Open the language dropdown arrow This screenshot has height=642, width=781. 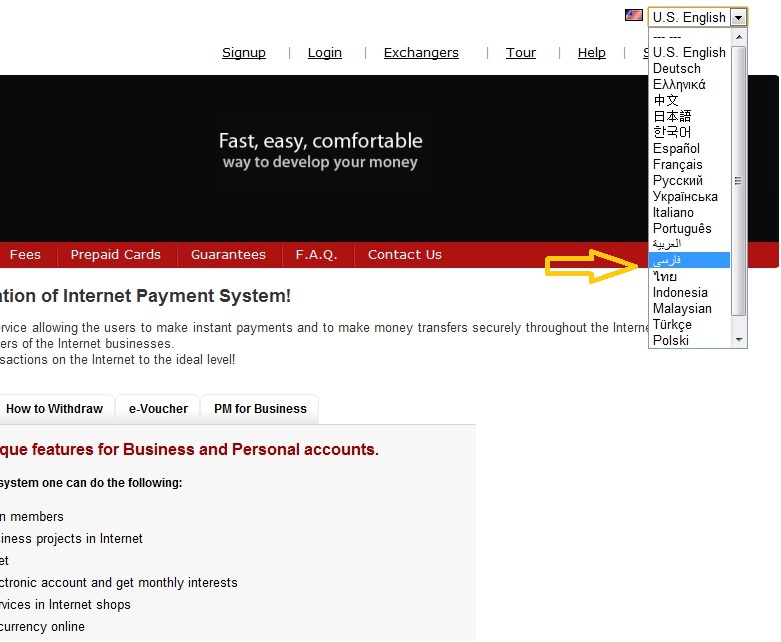[738, 18]
